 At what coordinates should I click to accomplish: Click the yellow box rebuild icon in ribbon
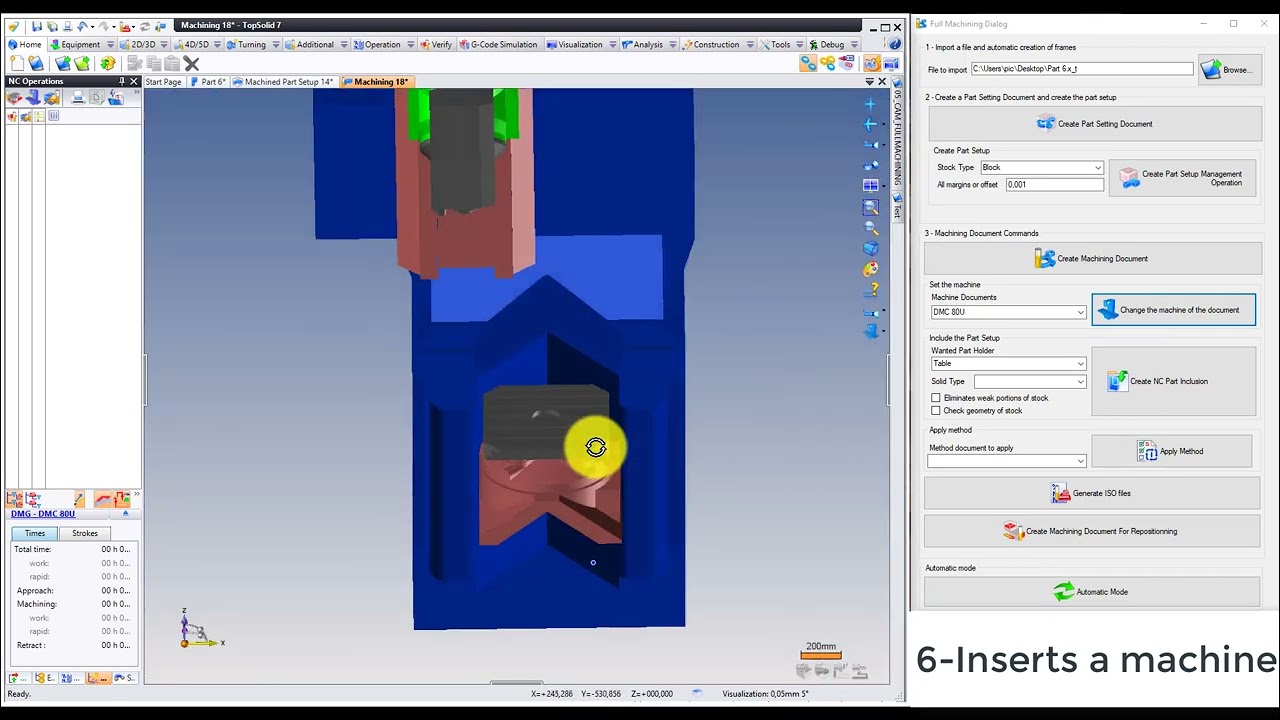pos(108,63)
